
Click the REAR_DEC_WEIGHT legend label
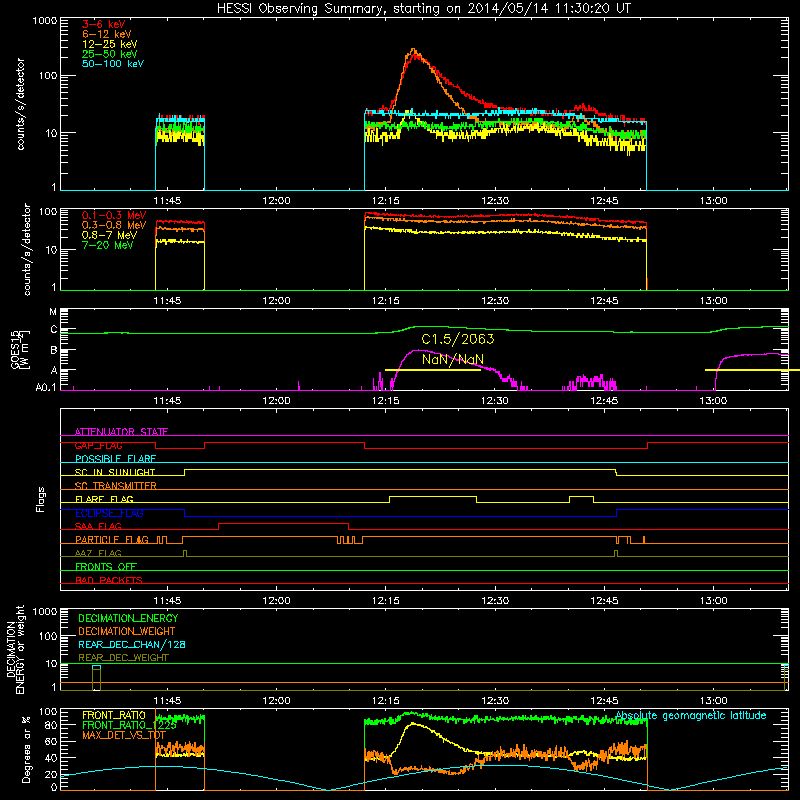click(123, 658)
